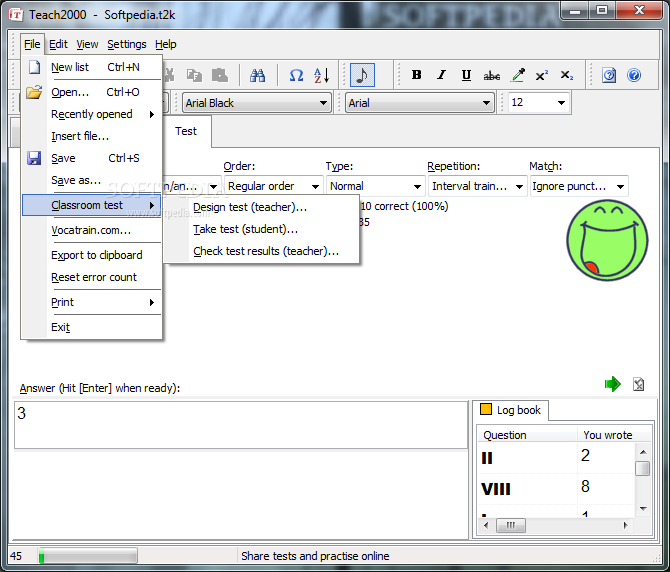Expand the Recently opened submenu

(92, 114)
